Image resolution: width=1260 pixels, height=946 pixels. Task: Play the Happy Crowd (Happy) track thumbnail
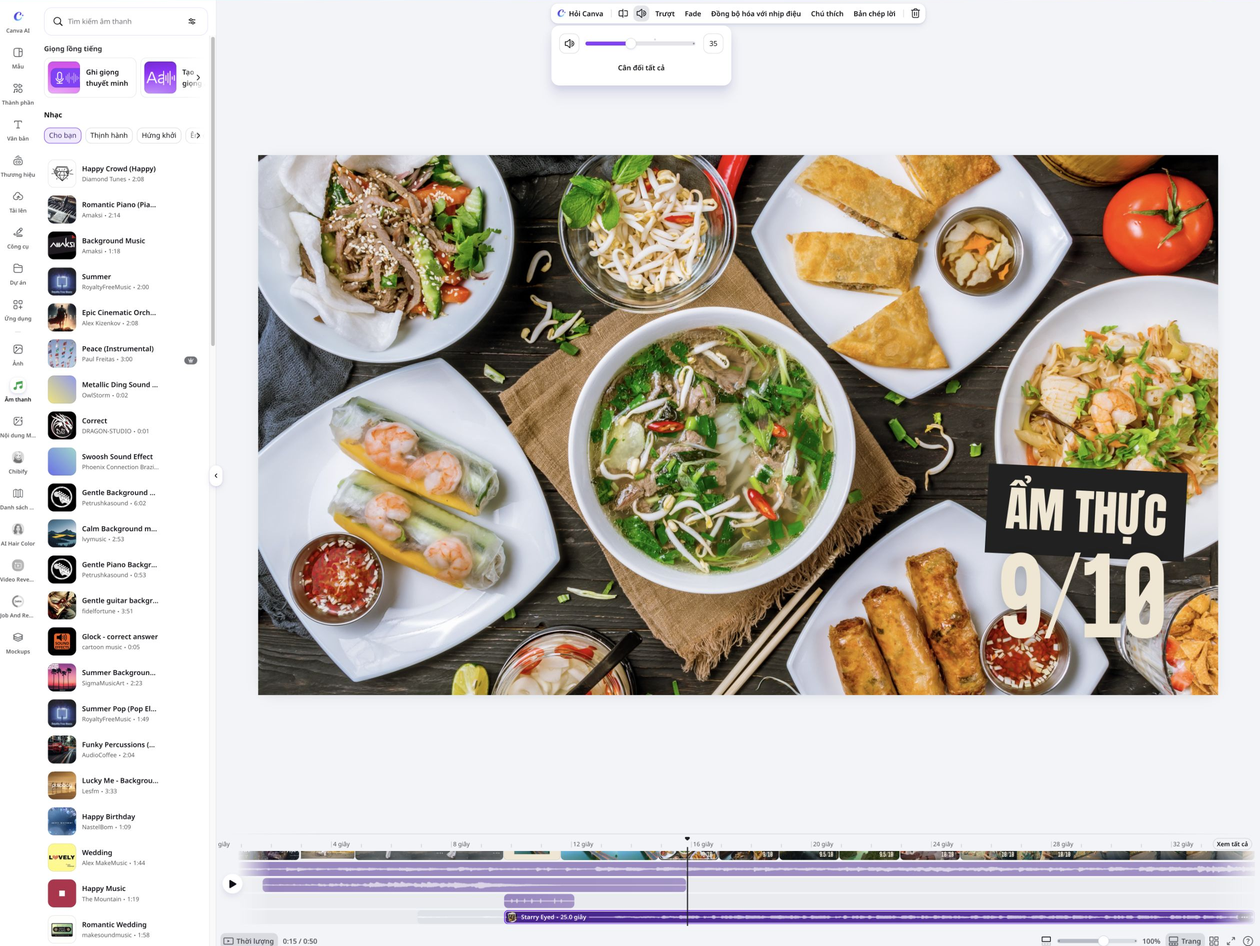coord(62,173)
